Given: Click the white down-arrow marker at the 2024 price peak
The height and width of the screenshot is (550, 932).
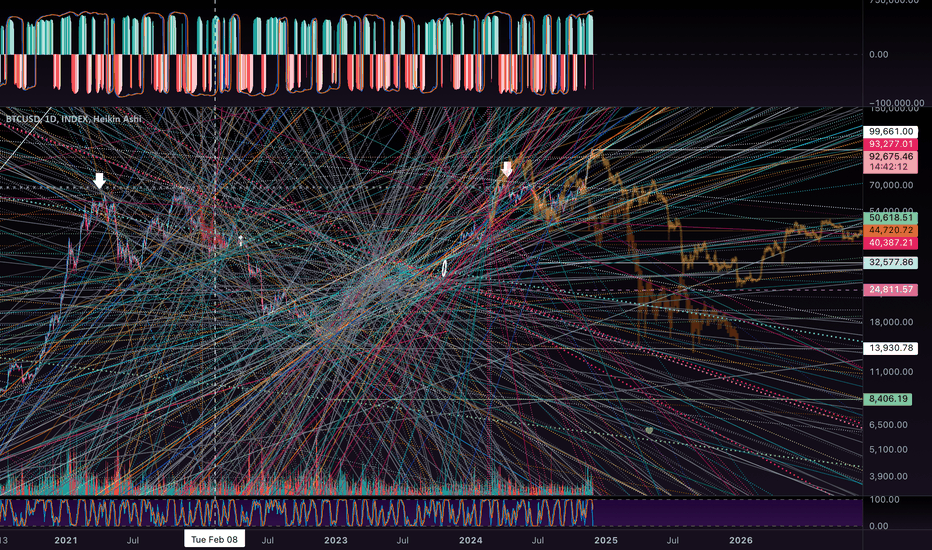Looking at the screenshot, I should [x=506, y=168].
